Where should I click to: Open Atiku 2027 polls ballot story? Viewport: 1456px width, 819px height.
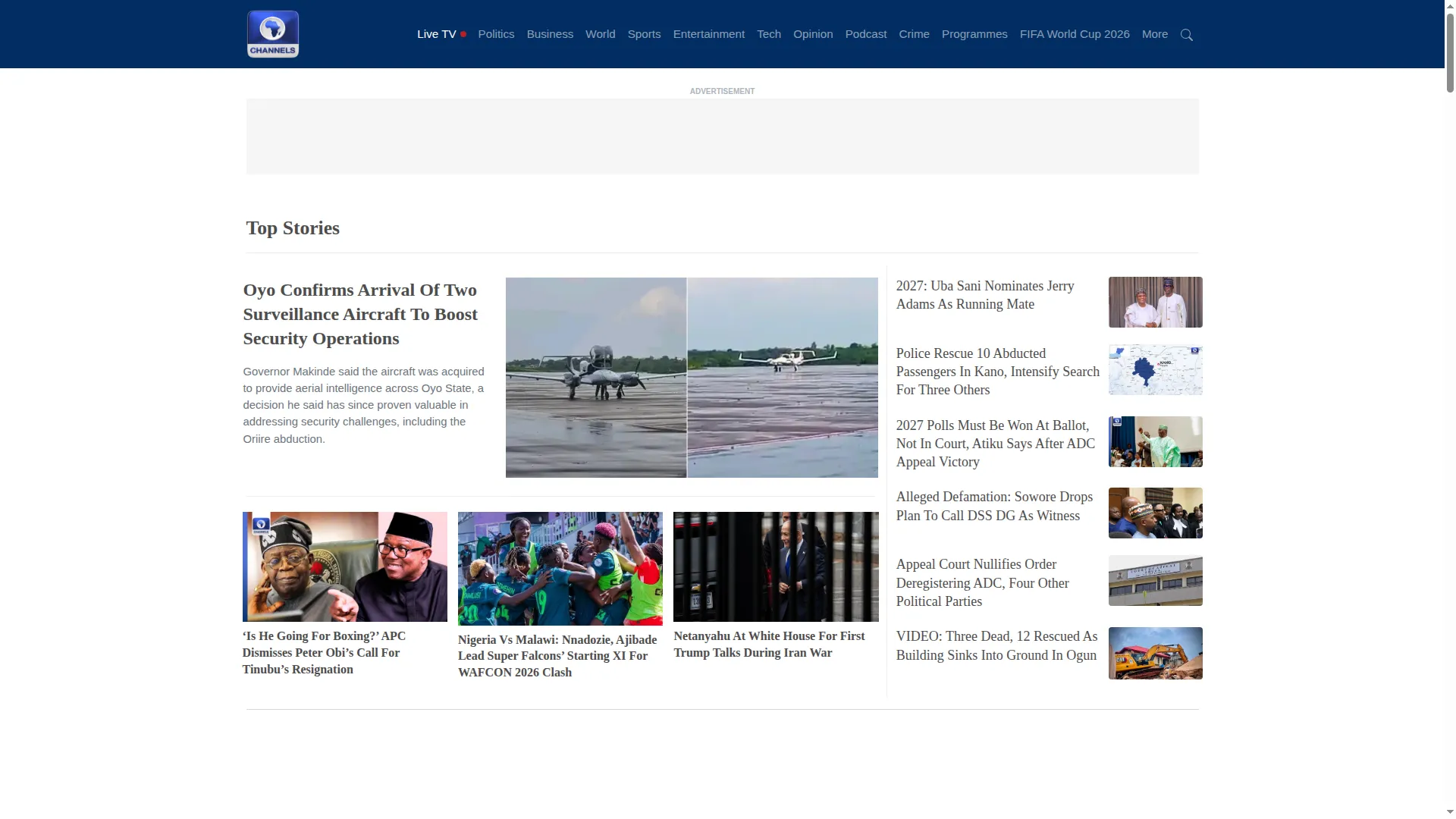[996, 444]
